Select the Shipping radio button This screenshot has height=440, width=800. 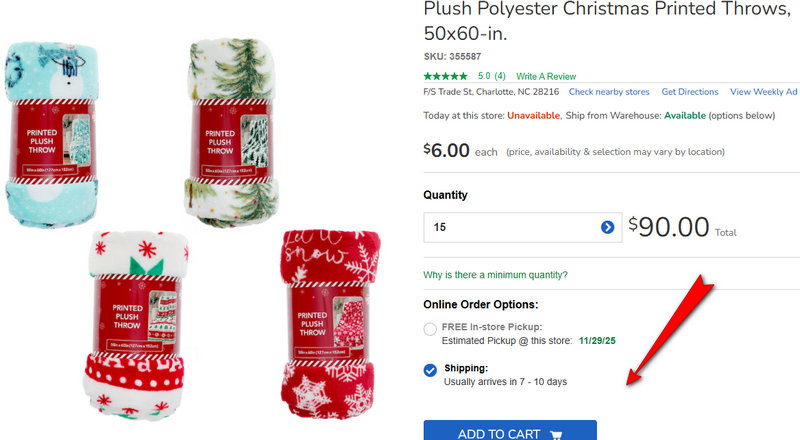[430, 370]
